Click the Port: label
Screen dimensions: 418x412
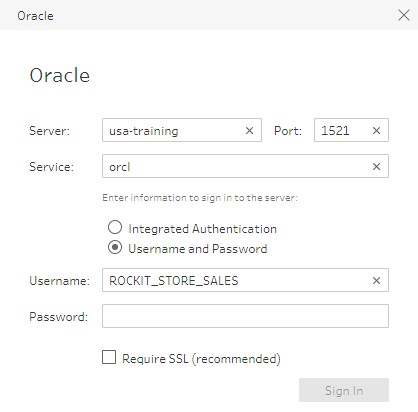[288, 131]
